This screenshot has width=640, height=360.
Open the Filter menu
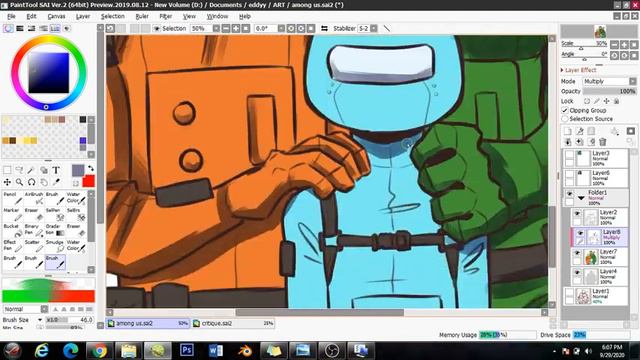165,16
